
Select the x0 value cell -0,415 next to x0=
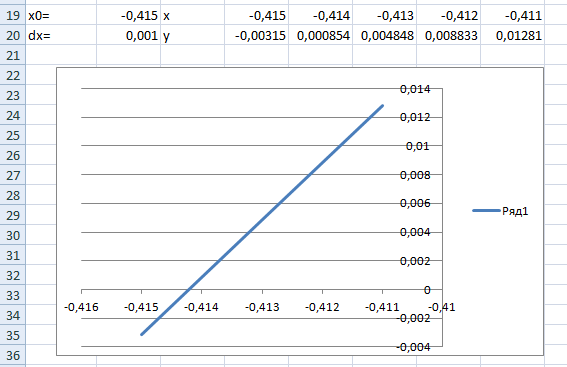(128, 15)
